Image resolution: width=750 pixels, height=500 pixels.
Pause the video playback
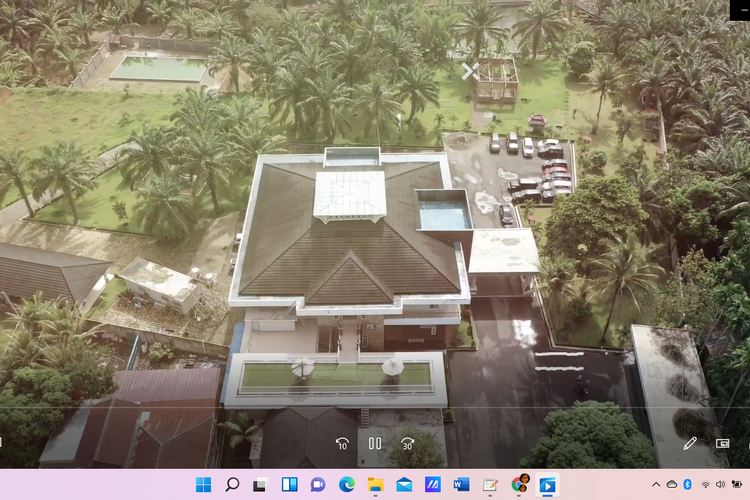click(x=375, y=443)
